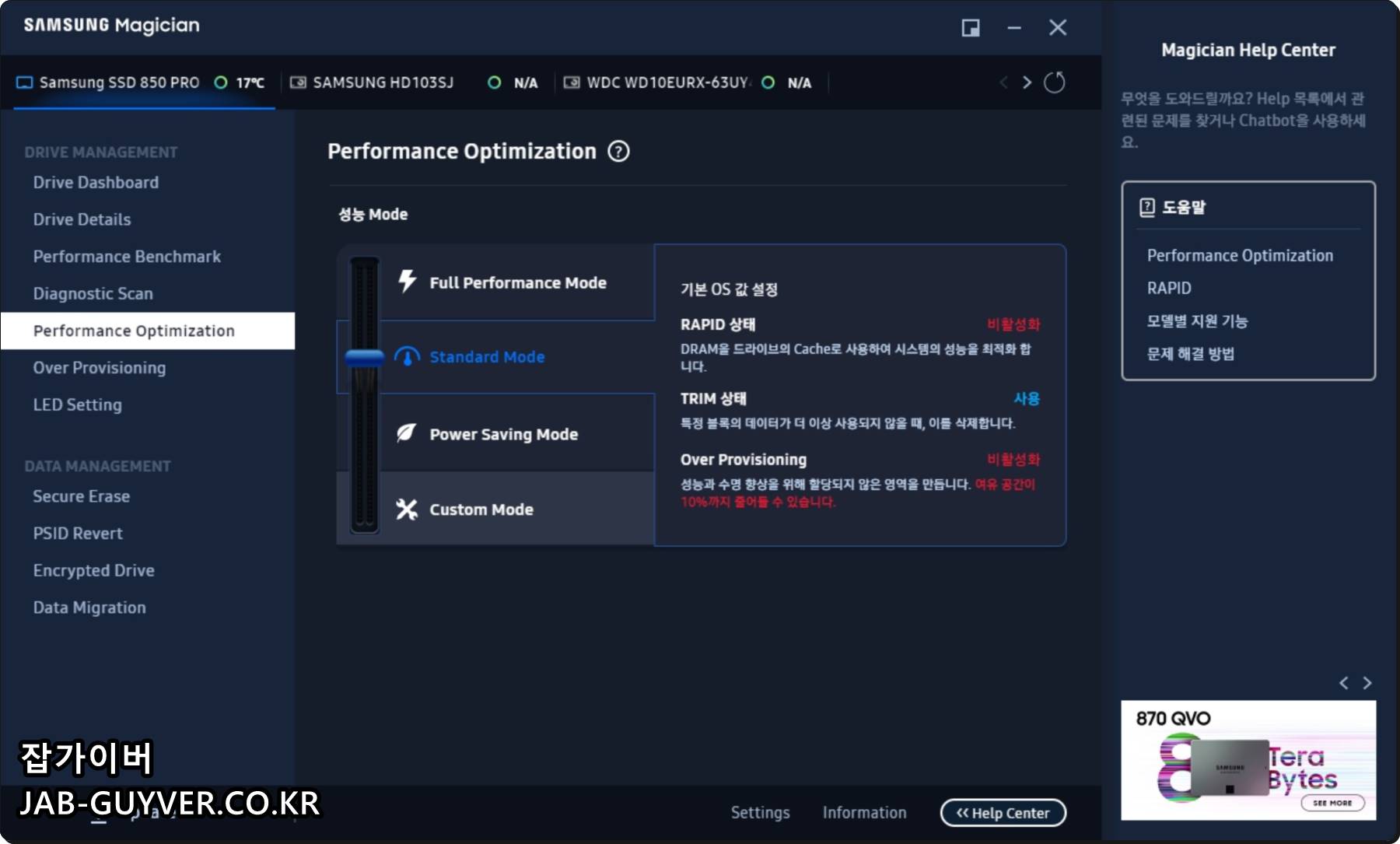Click the Power Saving leaf icon
Screen dimensions: 1400x844
pos(406,433)
